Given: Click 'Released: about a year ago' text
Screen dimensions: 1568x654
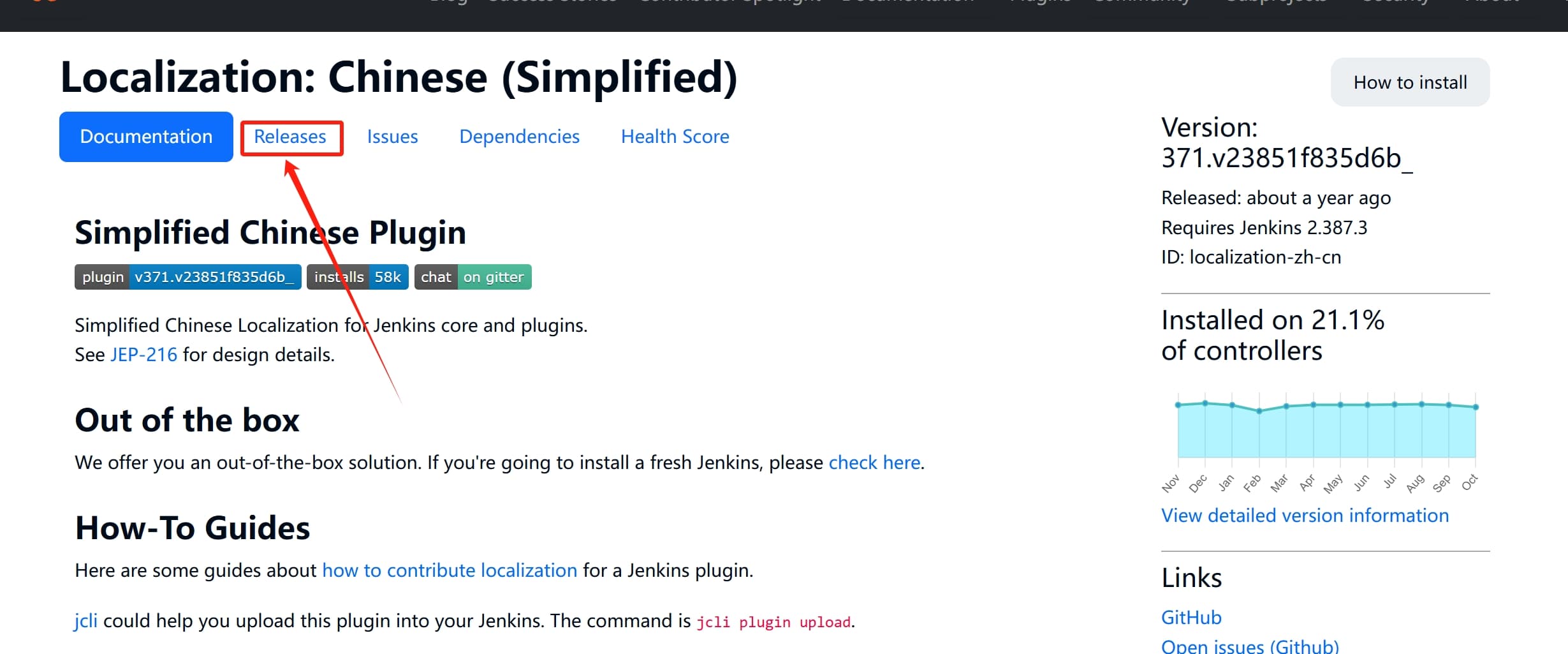Looking at the screenshot, I should 1276,198.
